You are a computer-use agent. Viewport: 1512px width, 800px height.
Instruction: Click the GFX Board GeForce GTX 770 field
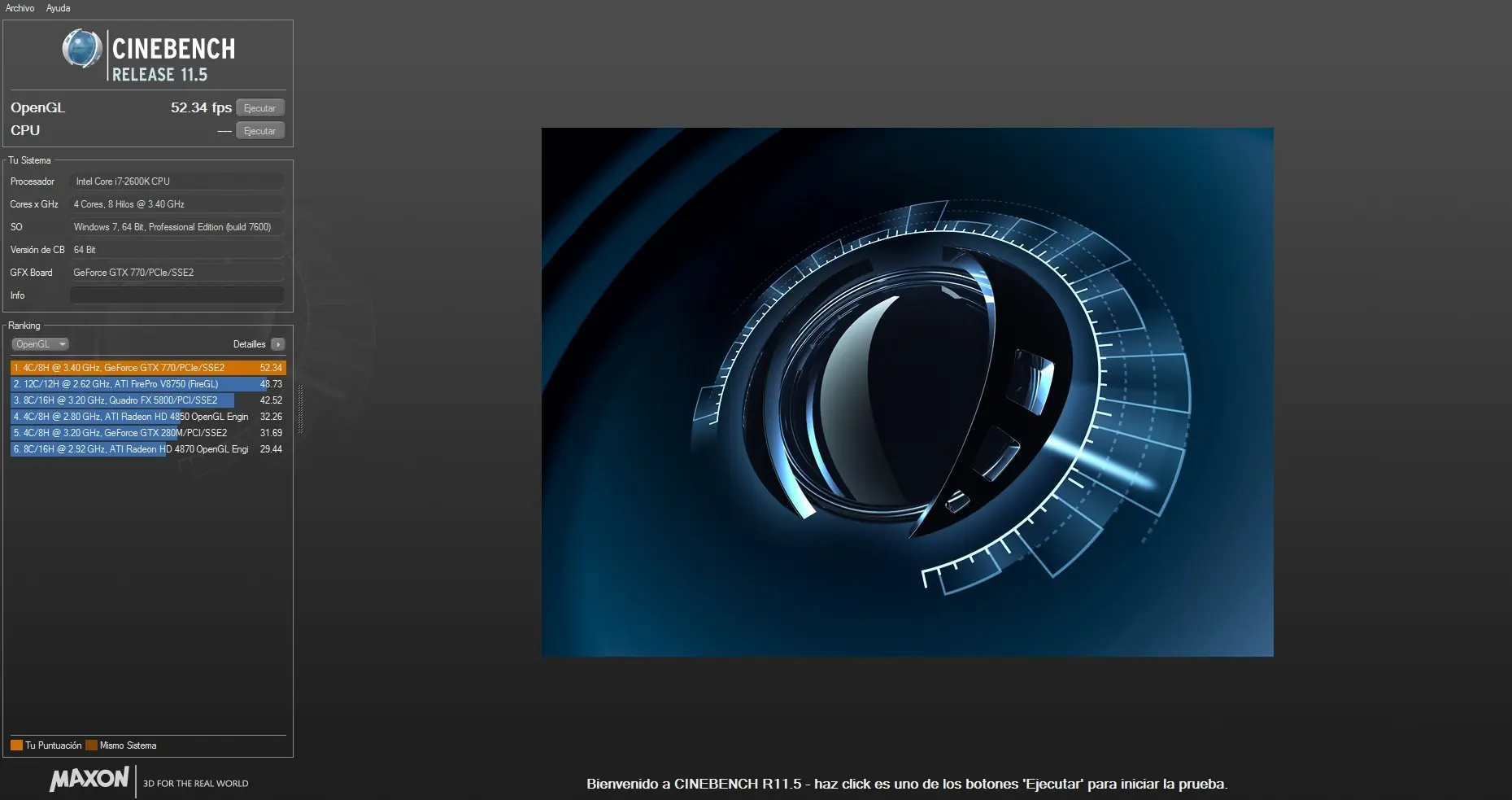click(177, 273)
